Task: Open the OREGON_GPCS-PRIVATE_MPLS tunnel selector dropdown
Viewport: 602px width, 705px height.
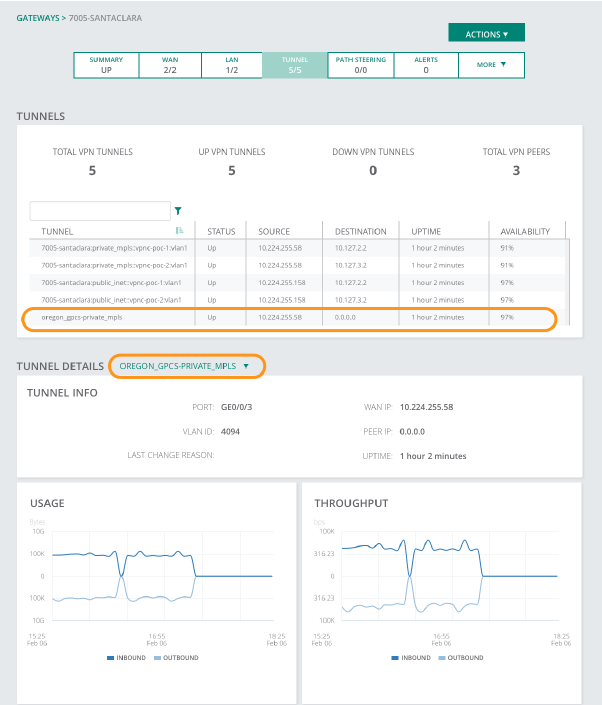Action: 187,366
